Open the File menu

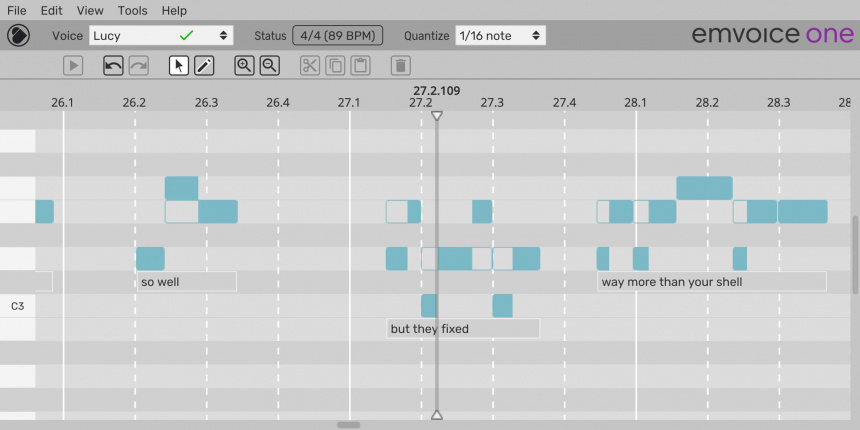tap(16, 10)
